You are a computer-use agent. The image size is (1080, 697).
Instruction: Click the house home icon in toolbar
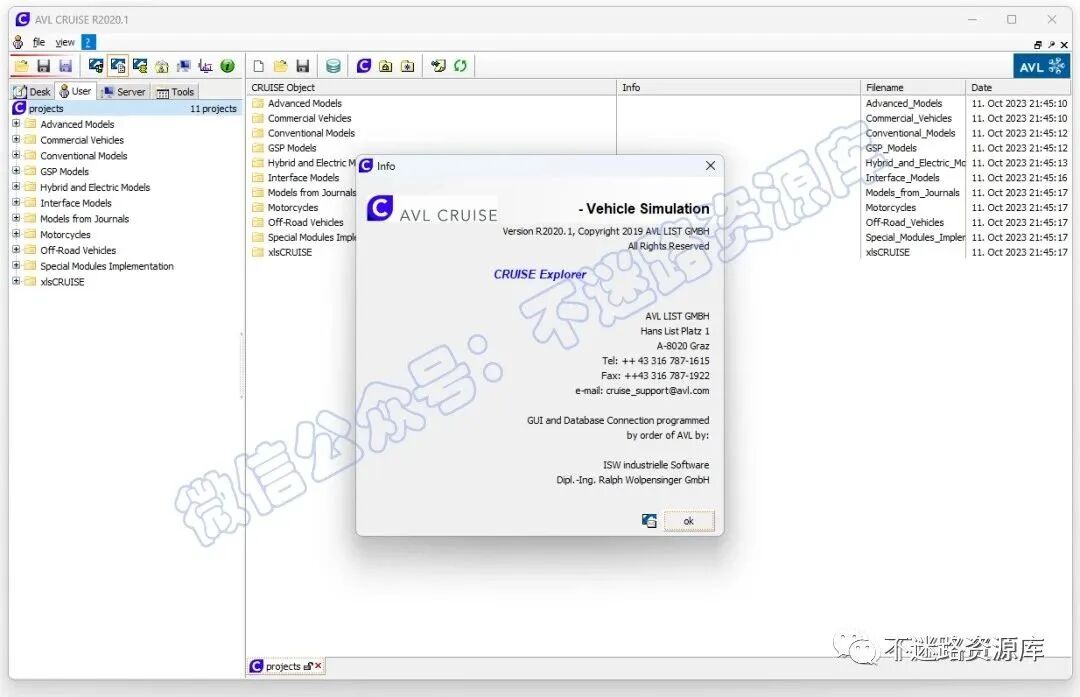(x=162, y=66)
